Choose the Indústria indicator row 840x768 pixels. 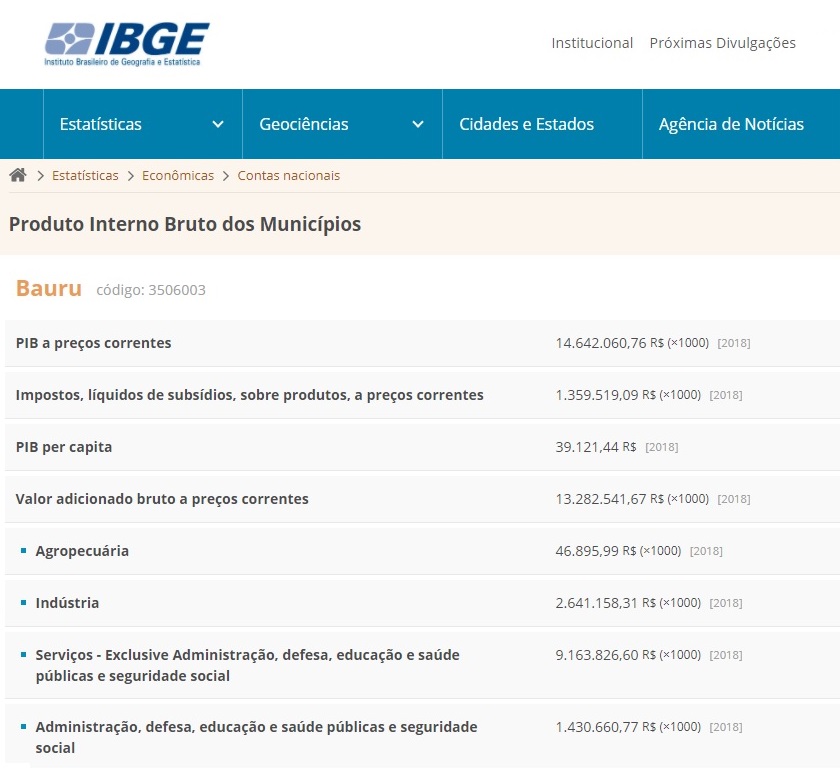[67, 603]
